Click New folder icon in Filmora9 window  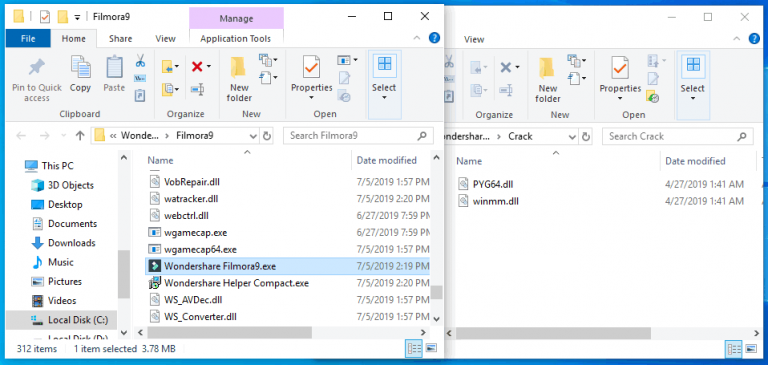(239, 67)
